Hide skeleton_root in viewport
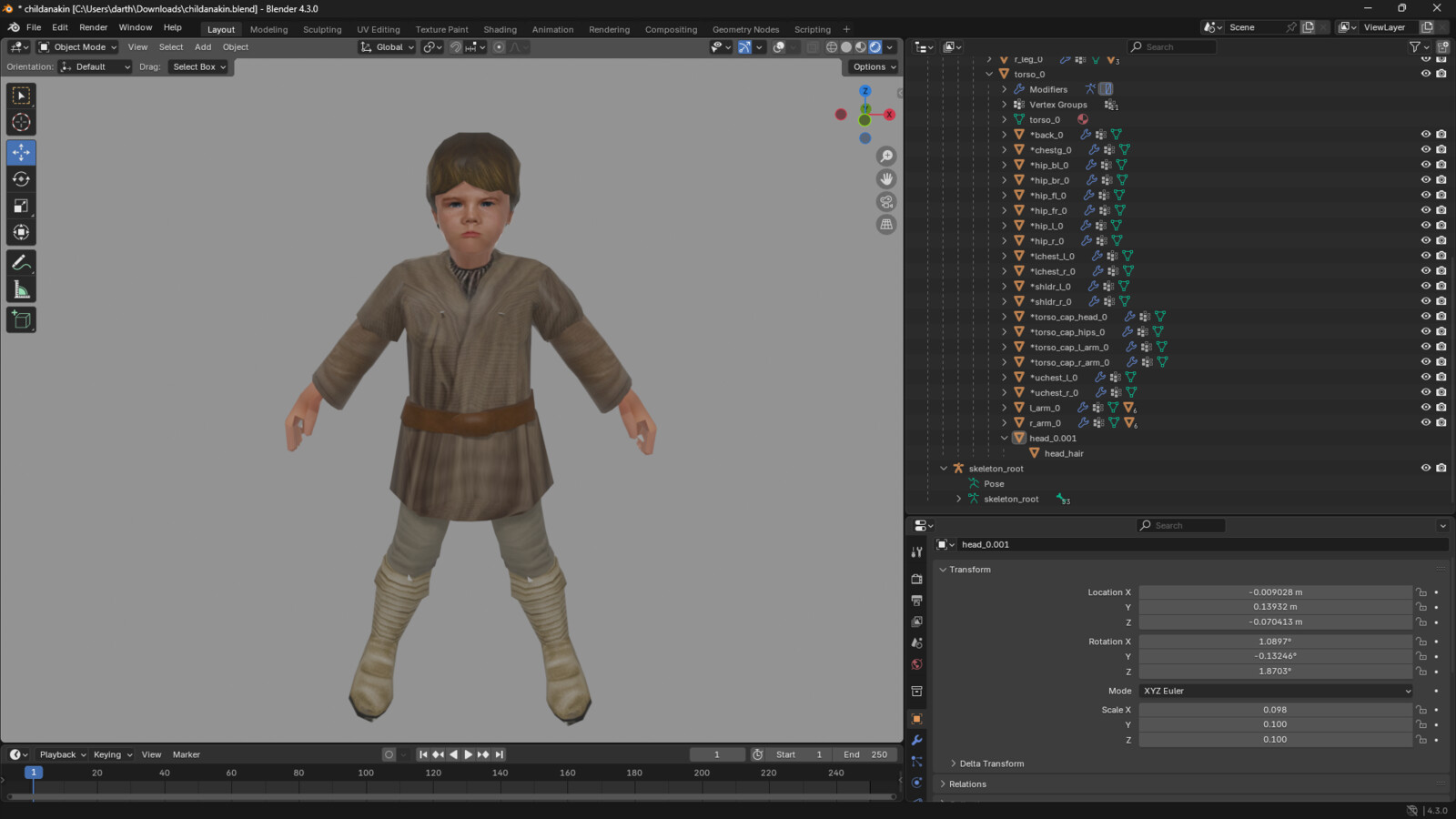 point(1426,469)
